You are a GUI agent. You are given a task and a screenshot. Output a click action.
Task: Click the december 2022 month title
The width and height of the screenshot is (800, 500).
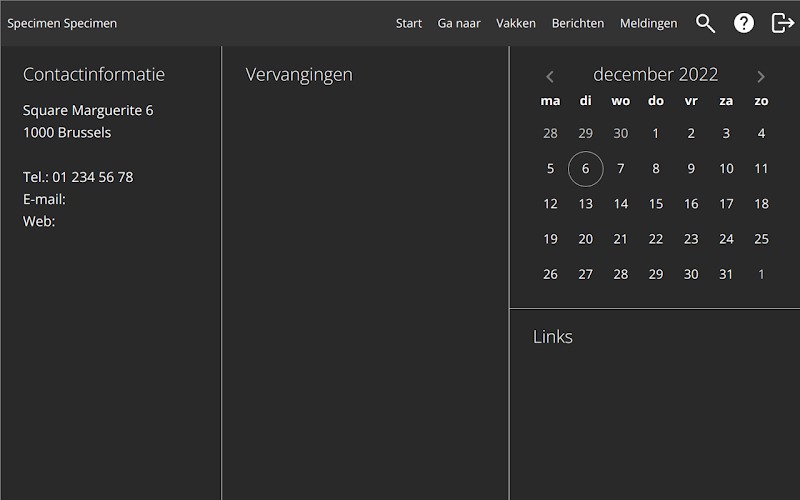(x=656, y=74)
